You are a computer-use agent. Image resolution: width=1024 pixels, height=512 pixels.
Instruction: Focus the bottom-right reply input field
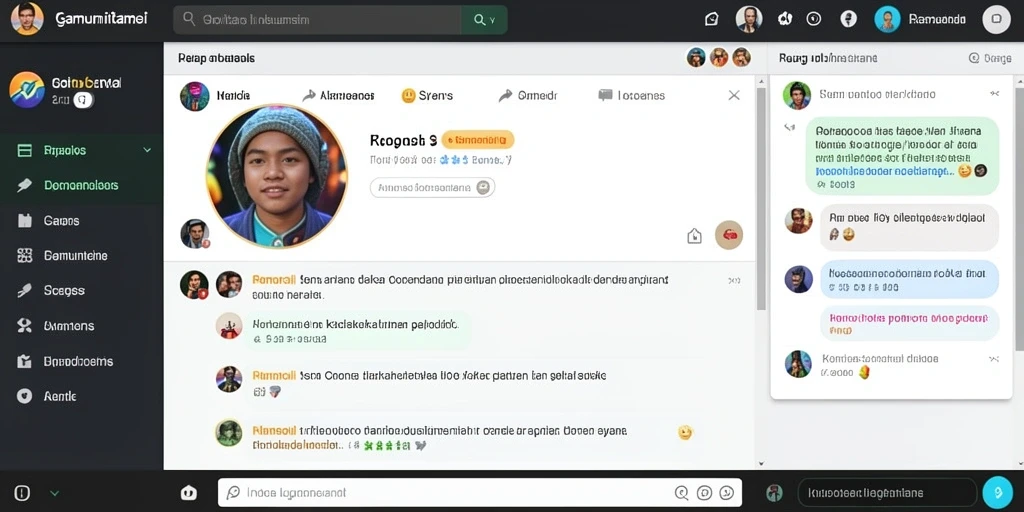[x=887, y=493]
